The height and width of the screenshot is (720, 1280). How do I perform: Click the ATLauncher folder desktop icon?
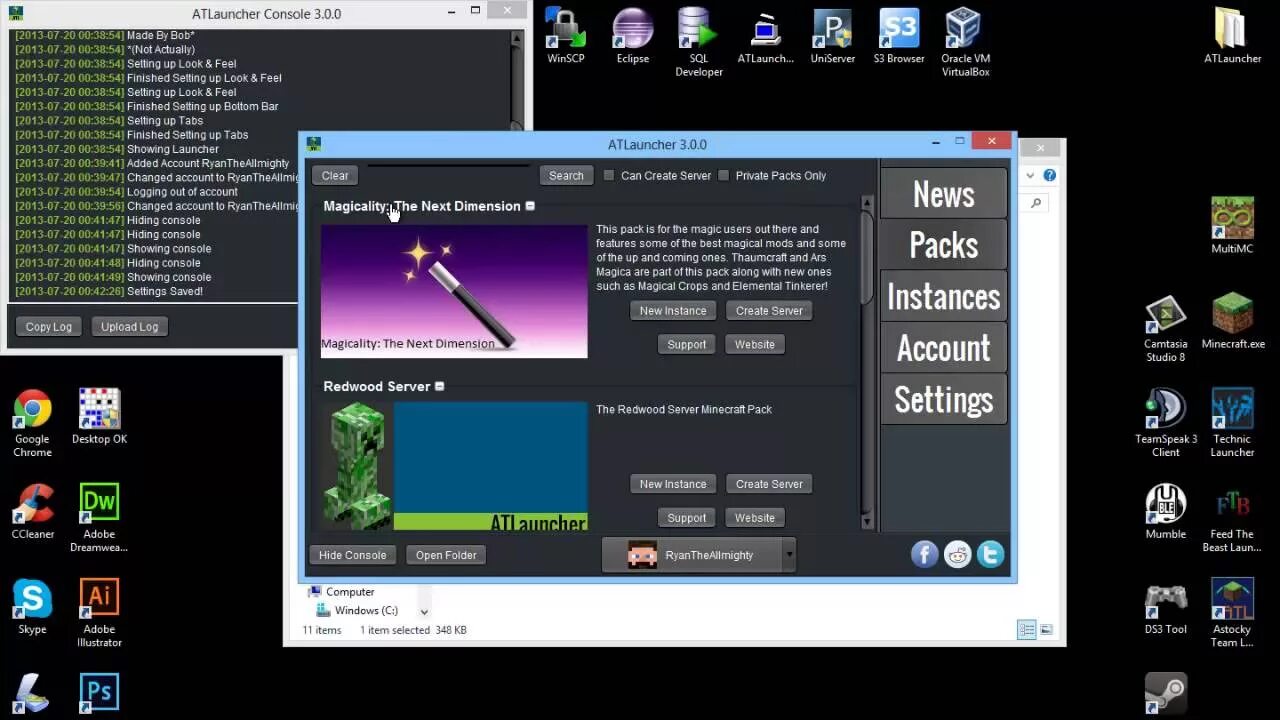(x=1232, y=37)
